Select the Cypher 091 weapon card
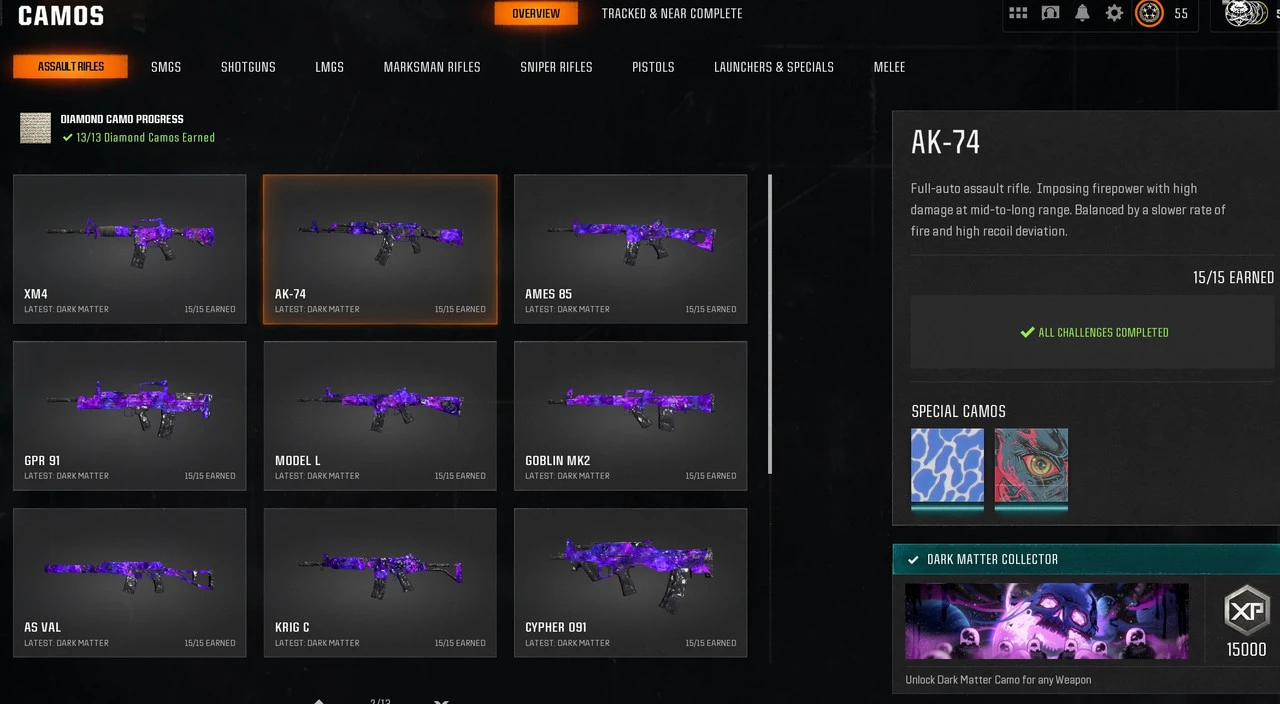This screenshot has width=1280, height=704. tap(630, 583)
